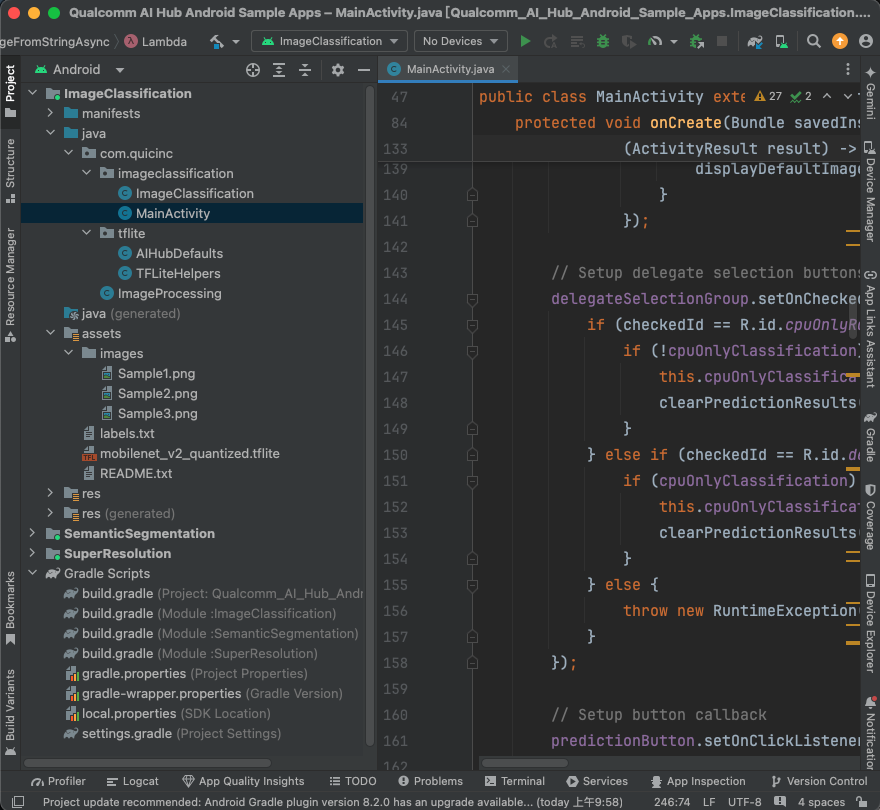Open Search Everywhere magnifier icon
The height and width of the screenshot is (810, 880).
[x=814, y=42]
